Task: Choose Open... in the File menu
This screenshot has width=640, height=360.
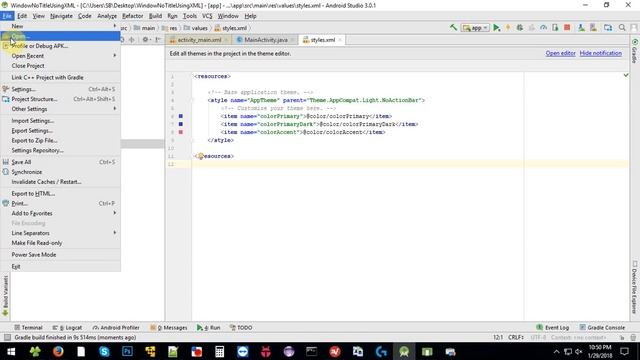Action: coord(60,36)
